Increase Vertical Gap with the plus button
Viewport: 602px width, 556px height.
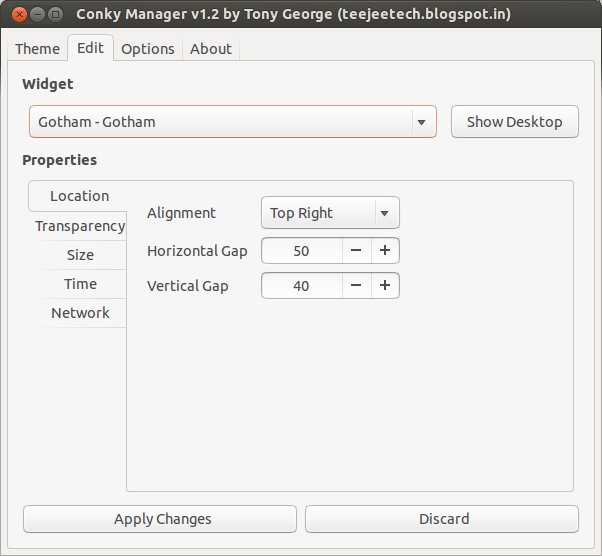384,286
